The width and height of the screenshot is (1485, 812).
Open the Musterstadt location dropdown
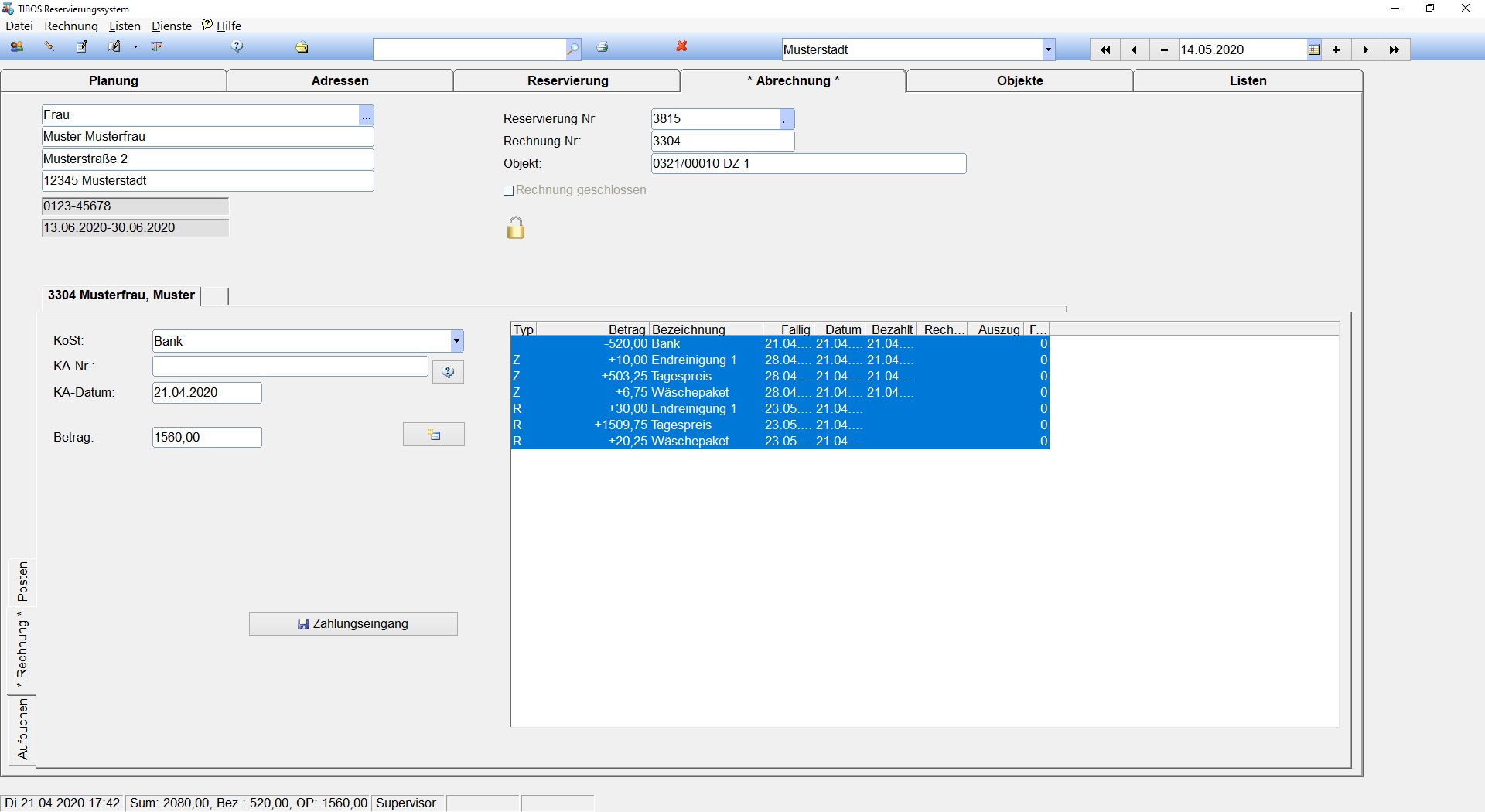click(1048, 49)
